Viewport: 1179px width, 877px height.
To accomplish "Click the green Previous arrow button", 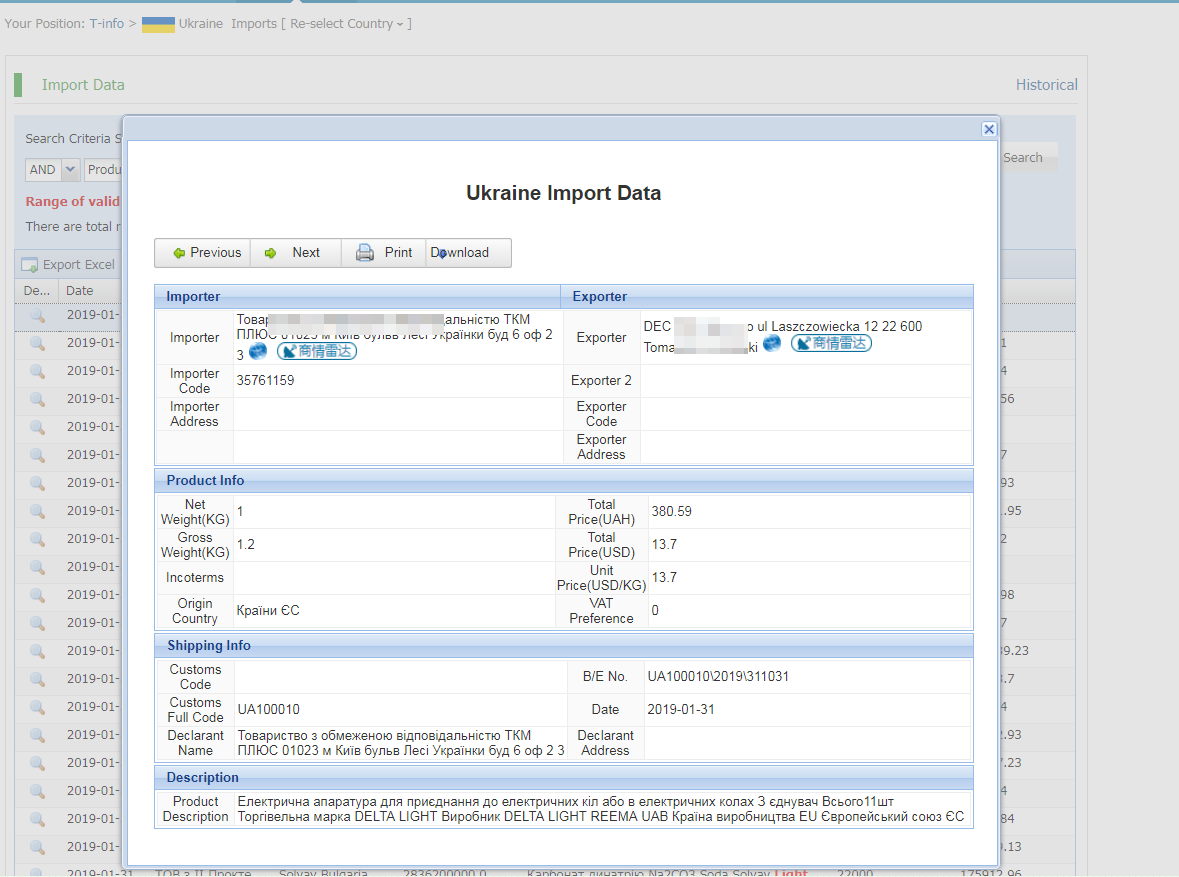I will [203, 253].
